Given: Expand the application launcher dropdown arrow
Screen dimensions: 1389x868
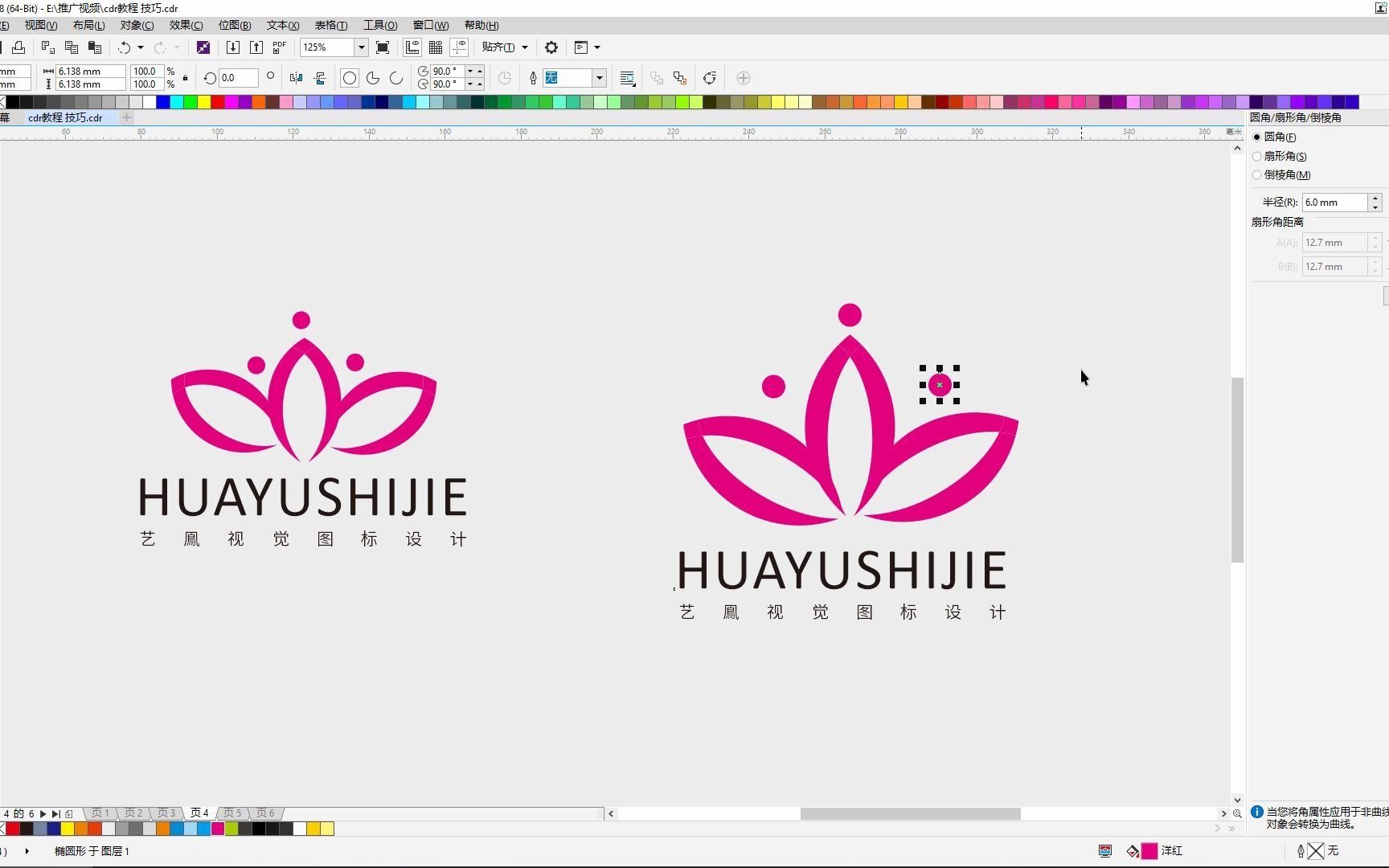Looking at the screenshot, I should (x=597, y=47).
